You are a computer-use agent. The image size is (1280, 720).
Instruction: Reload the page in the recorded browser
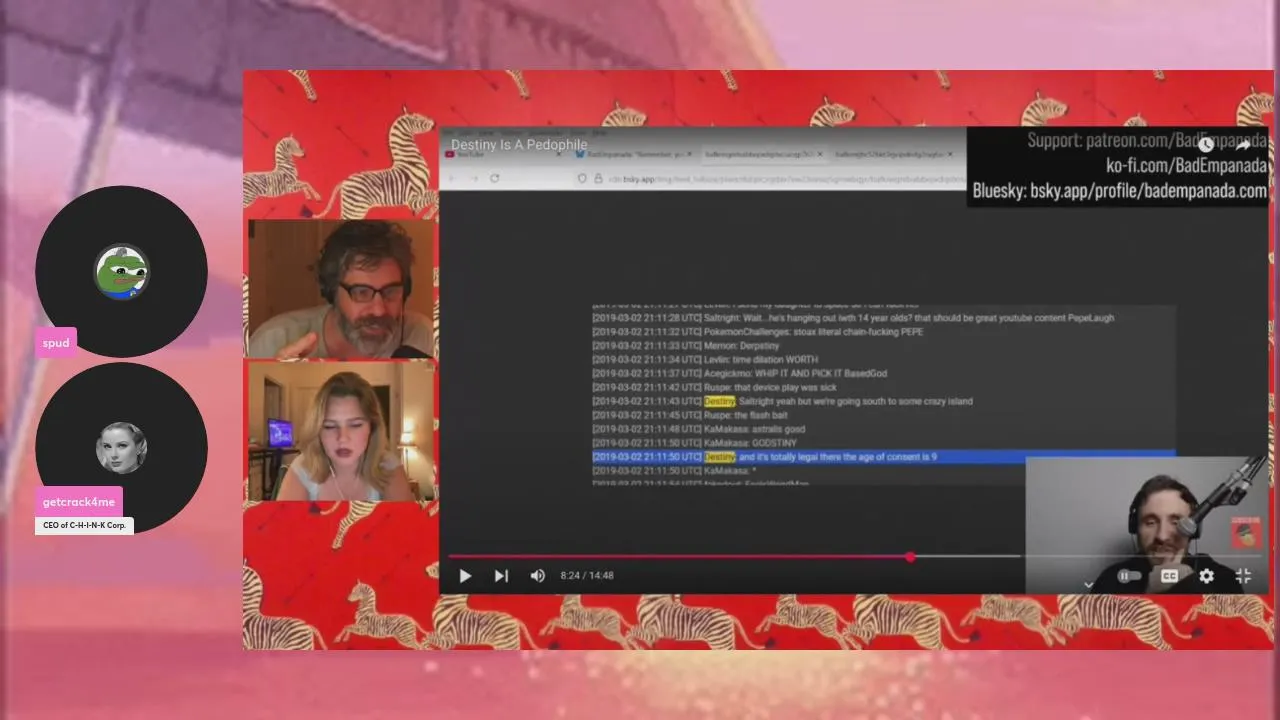click(x=494, y=178)
